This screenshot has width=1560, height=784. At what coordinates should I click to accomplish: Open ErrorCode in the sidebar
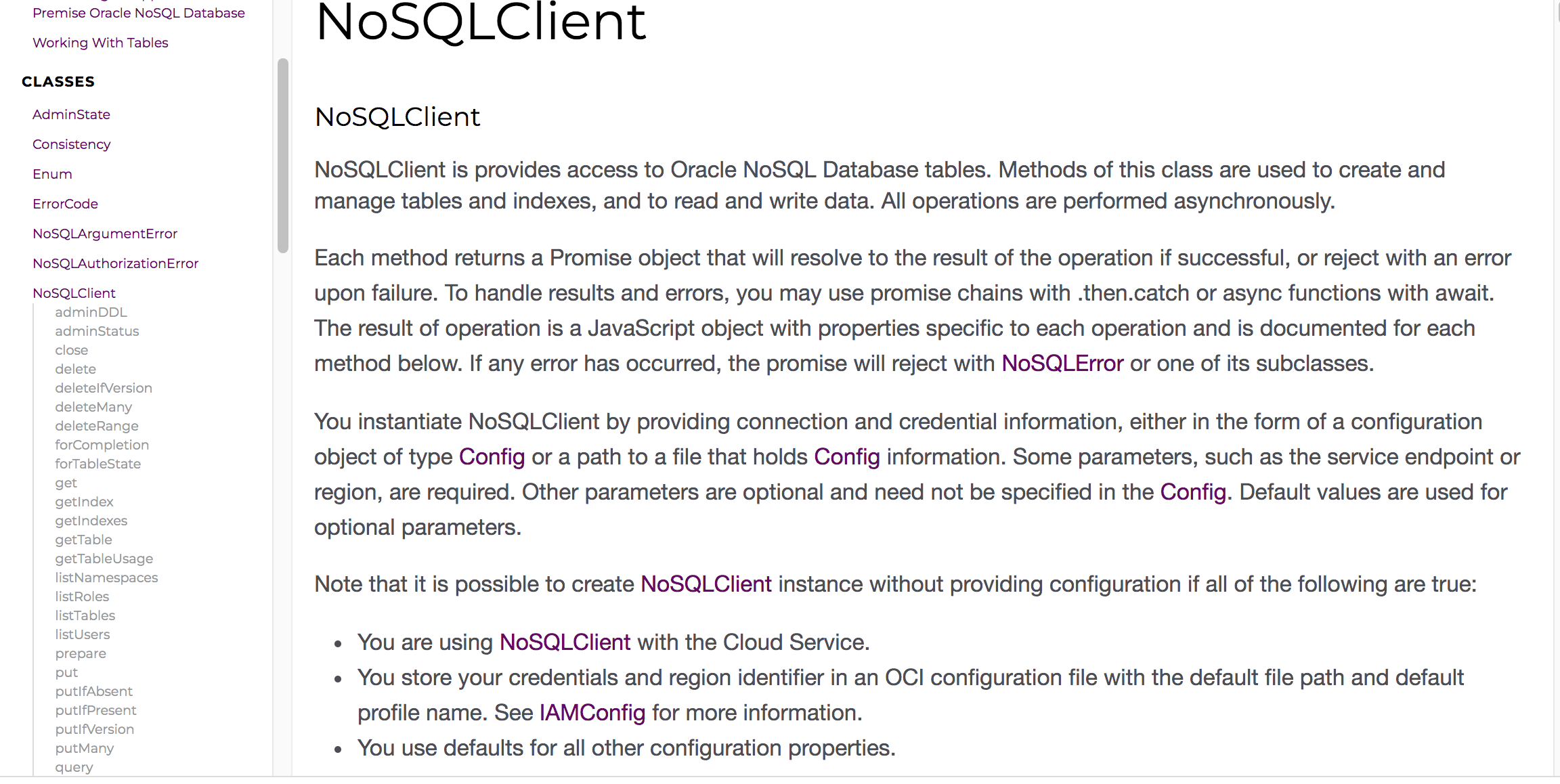click(x=65, y=204)
